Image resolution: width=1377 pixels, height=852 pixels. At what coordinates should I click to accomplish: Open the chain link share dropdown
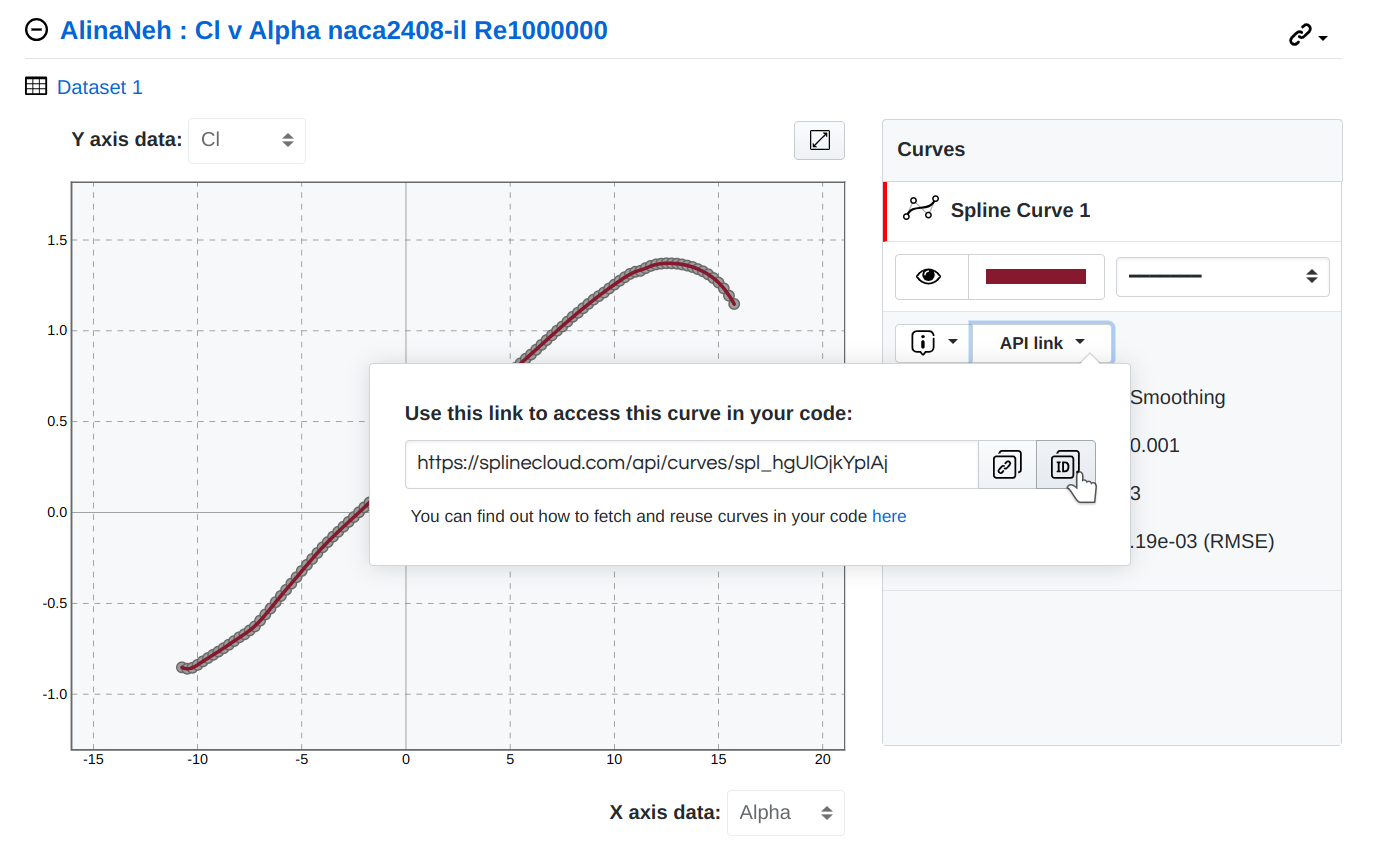pos(1307,37)
